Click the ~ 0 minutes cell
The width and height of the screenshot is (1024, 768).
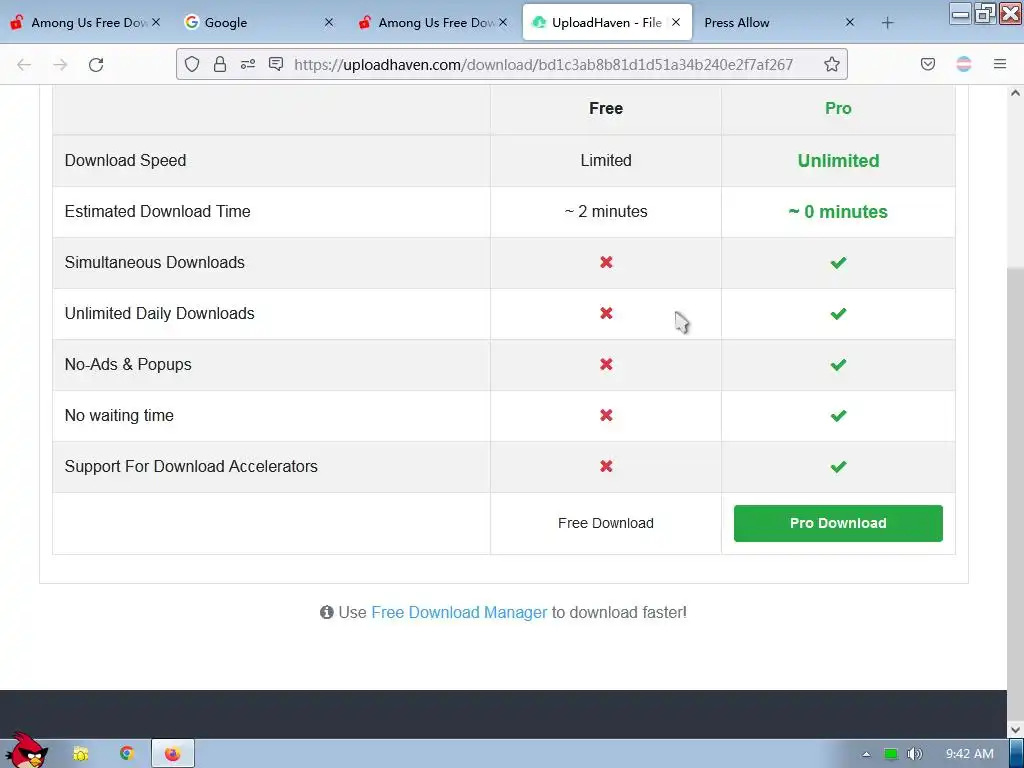pos(838,212)
